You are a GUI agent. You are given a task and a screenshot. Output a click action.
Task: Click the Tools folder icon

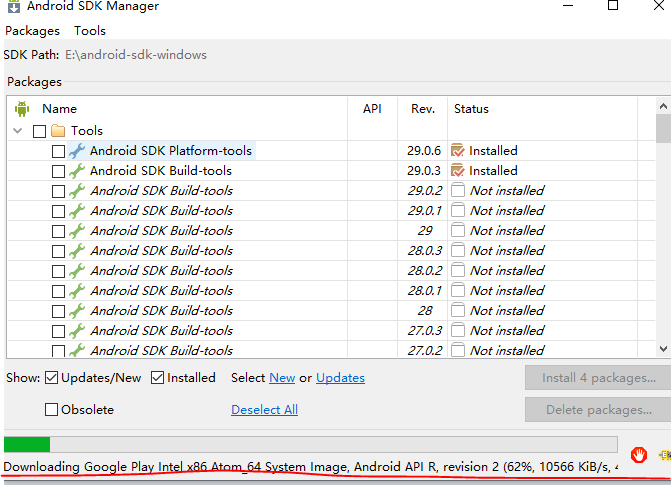(58, 131)
